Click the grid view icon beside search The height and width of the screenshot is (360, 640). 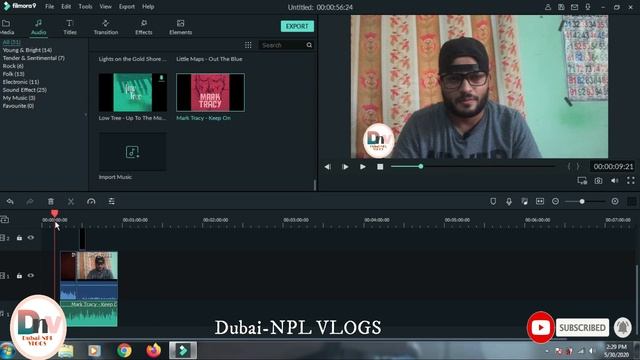click(248, 45)
